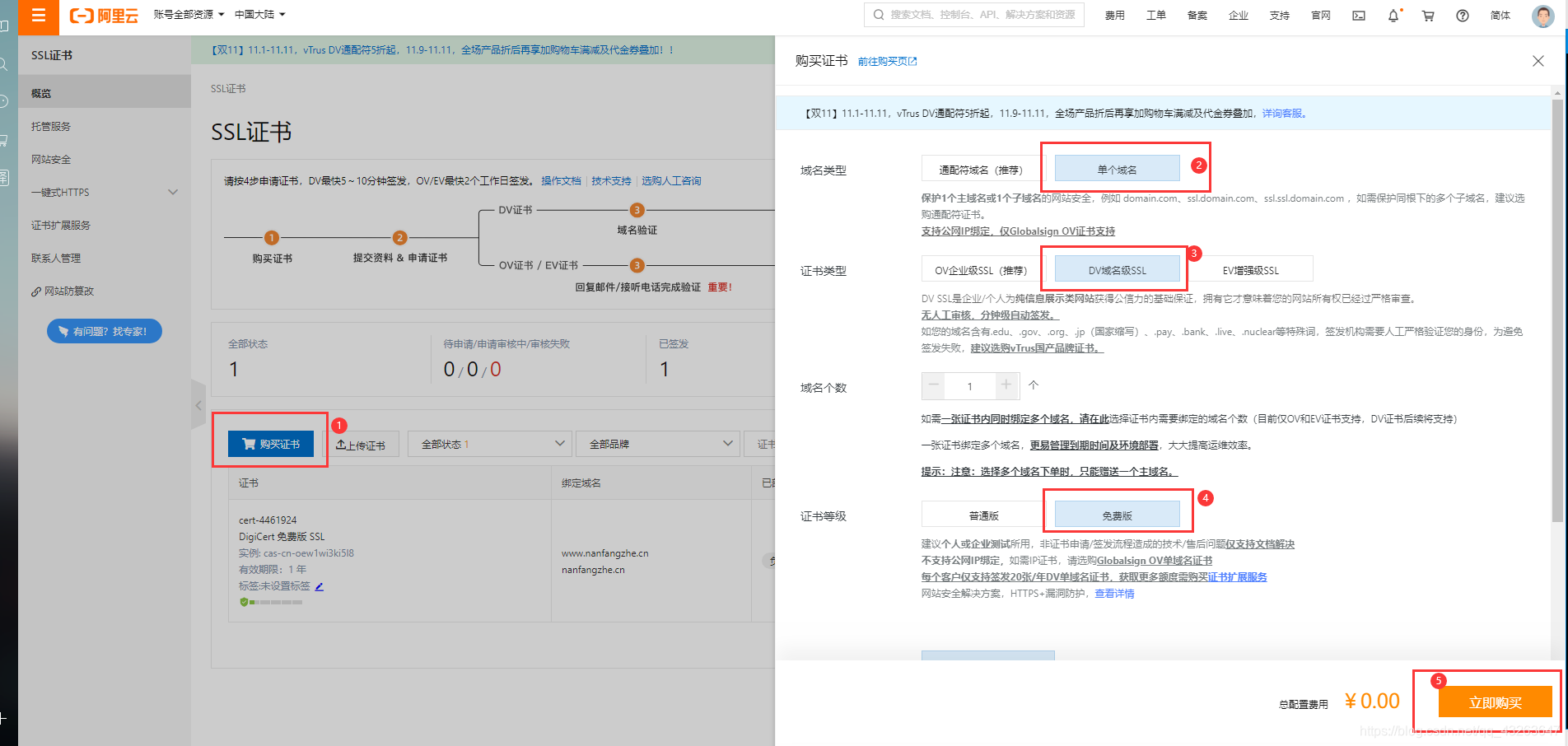Click the 建议选购vTrus国产品牌证书 link
Screen dimensions: 1568x746
[1036, 348]
